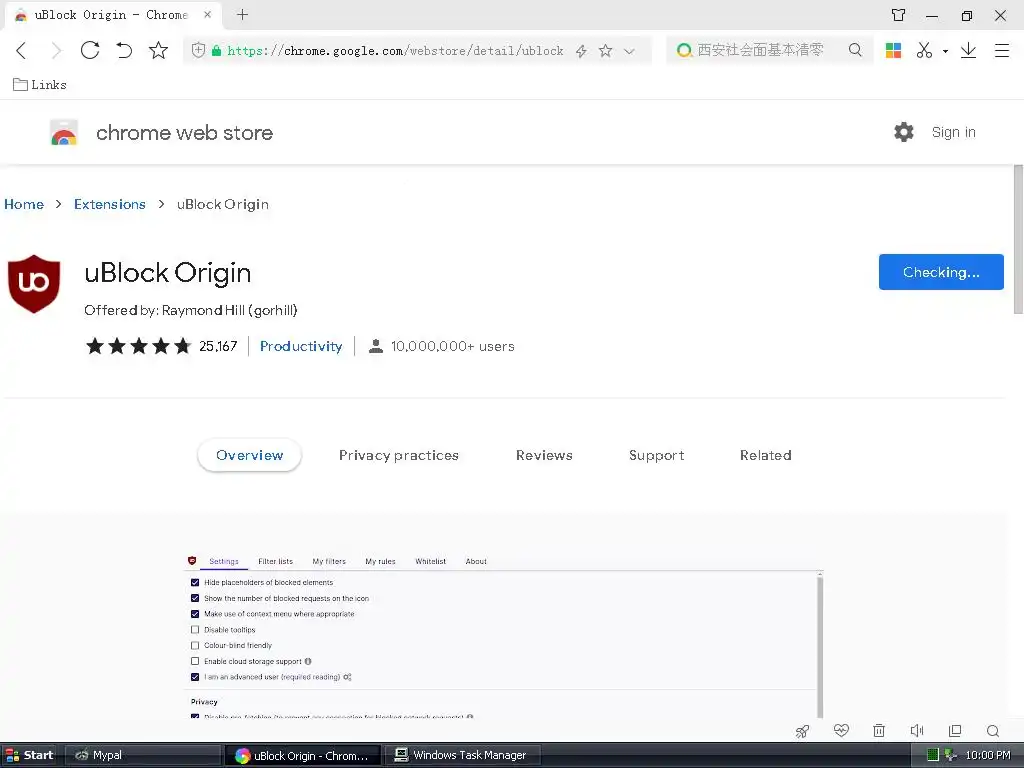Open the Productivity category link
The height and width of the screenshot is (768, 1024).
301,346
